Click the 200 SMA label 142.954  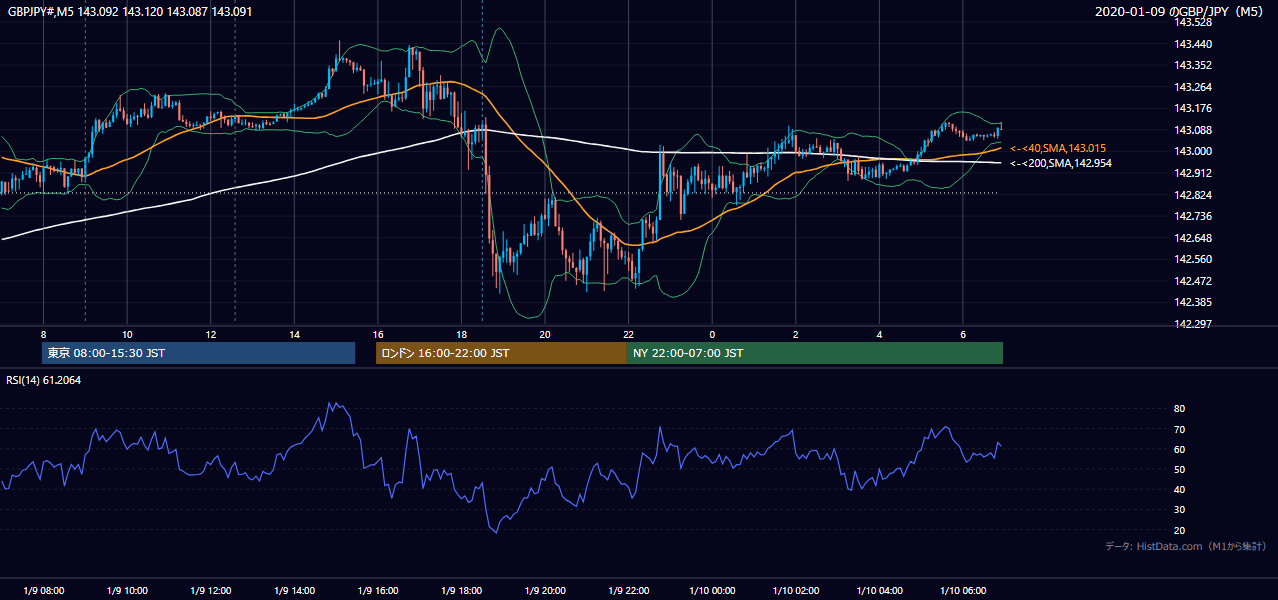pyautogui.click(x=1061, y=163)
